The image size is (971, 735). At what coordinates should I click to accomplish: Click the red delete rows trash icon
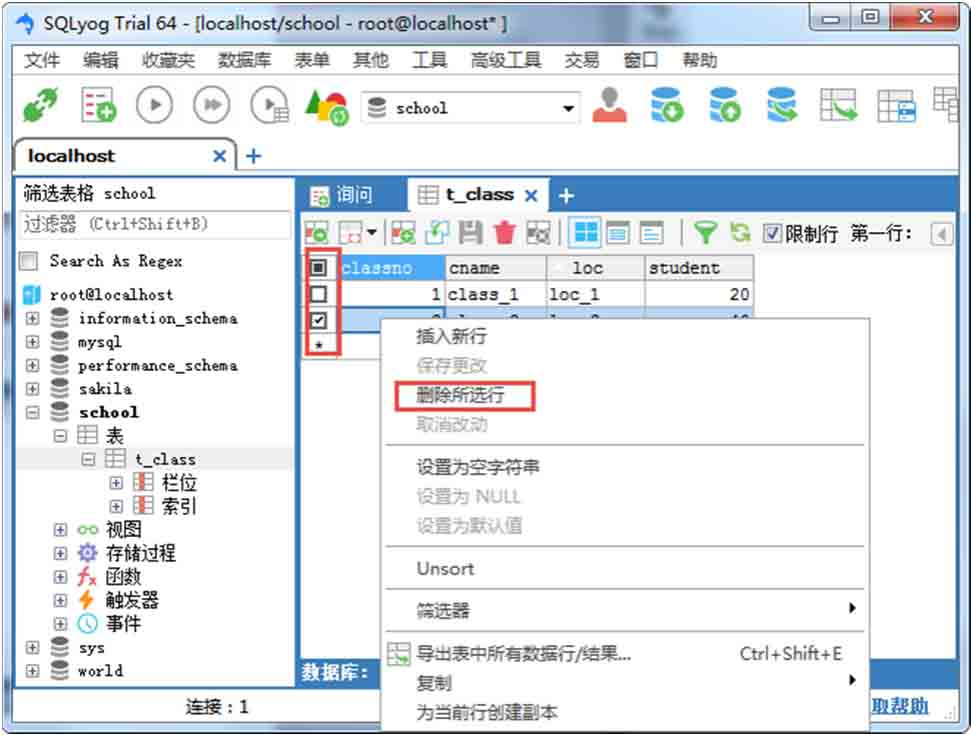(505, 233)
